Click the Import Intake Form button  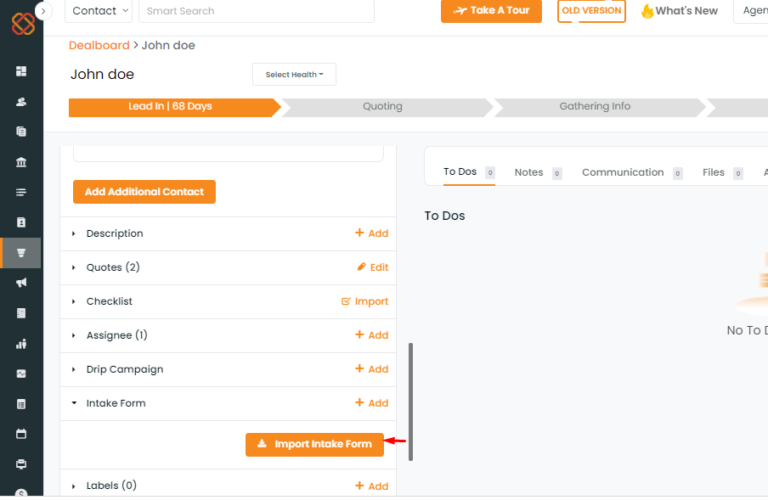(x=314, y=445)
